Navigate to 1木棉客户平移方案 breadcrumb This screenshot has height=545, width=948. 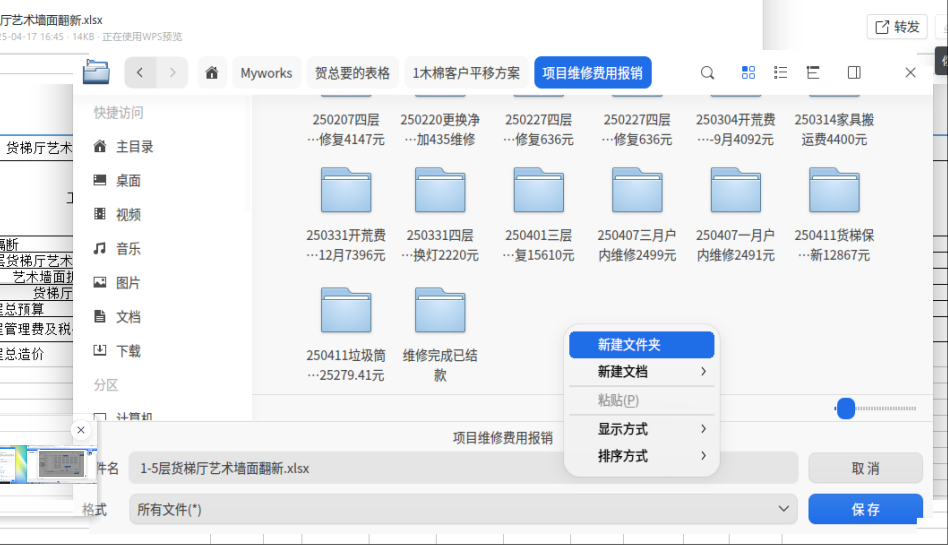(x=466, y=73)
